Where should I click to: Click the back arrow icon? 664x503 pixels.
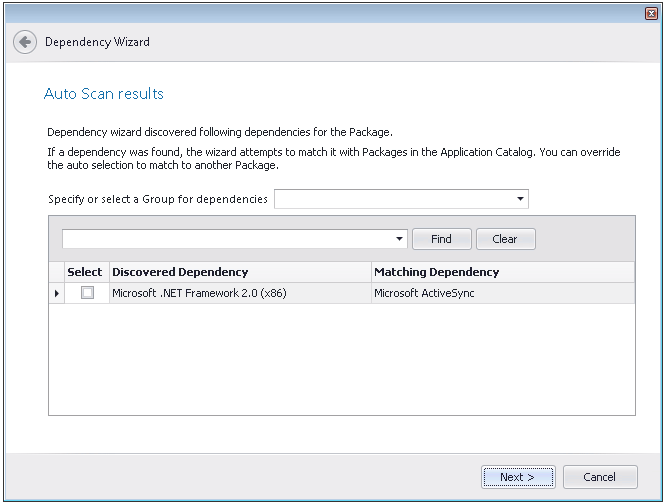coord(25,42)
